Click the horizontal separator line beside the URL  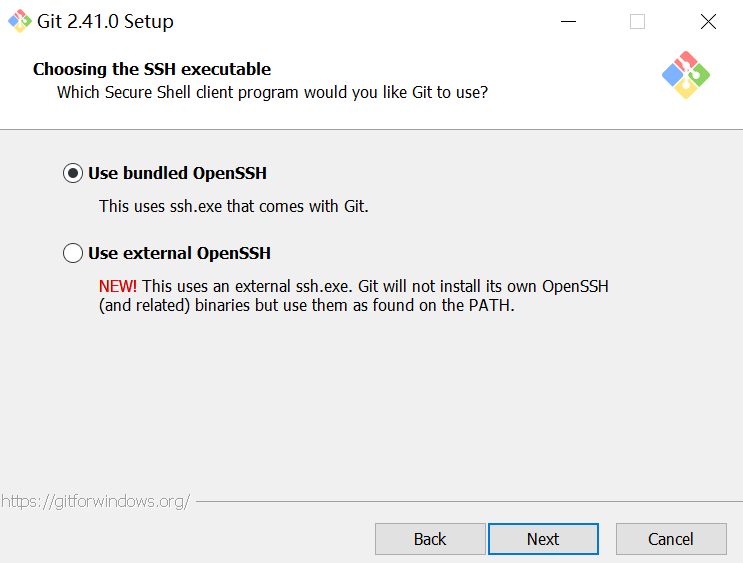(469, 501)
